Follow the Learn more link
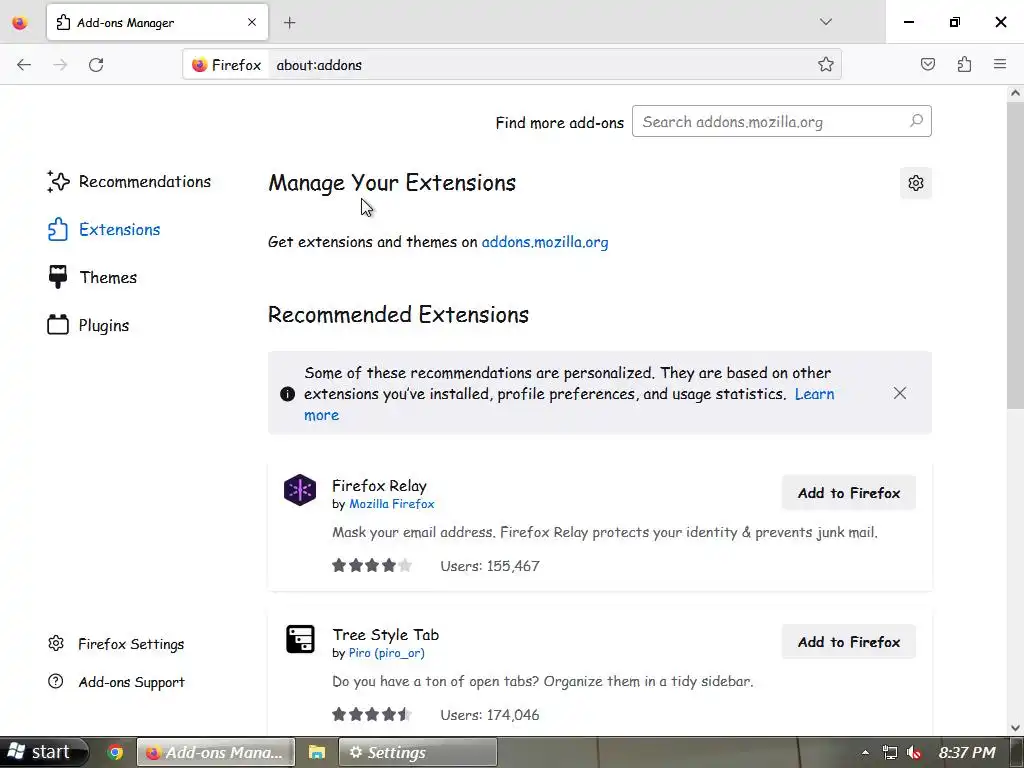The height and width of the screenshot is (768, 1024). tap(814, 394)
